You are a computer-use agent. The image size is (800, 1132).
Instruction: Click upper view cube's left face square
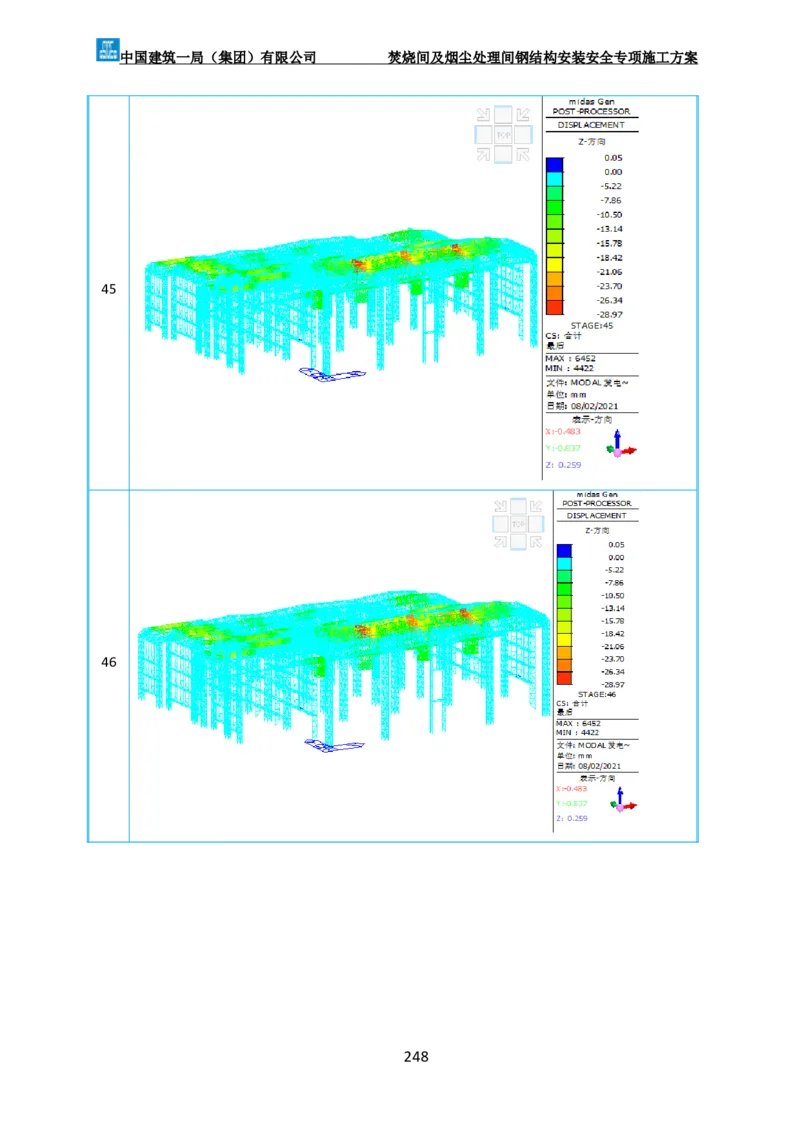[484, 134]
